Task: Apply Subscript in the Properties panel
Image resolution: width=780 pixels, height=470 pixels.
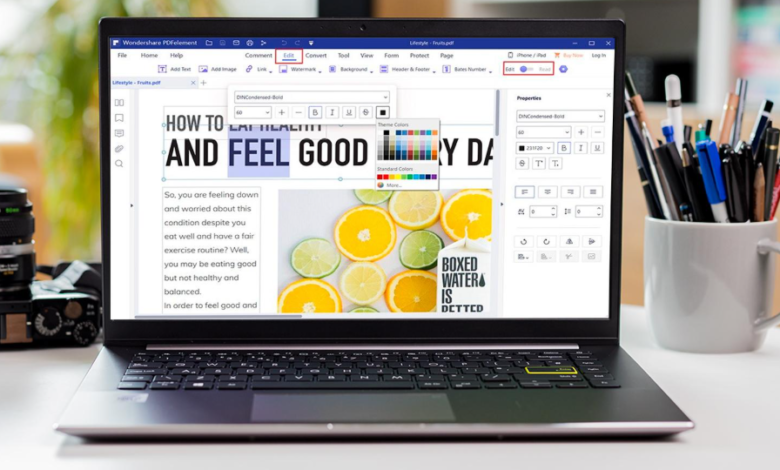Action: point(556,163)
